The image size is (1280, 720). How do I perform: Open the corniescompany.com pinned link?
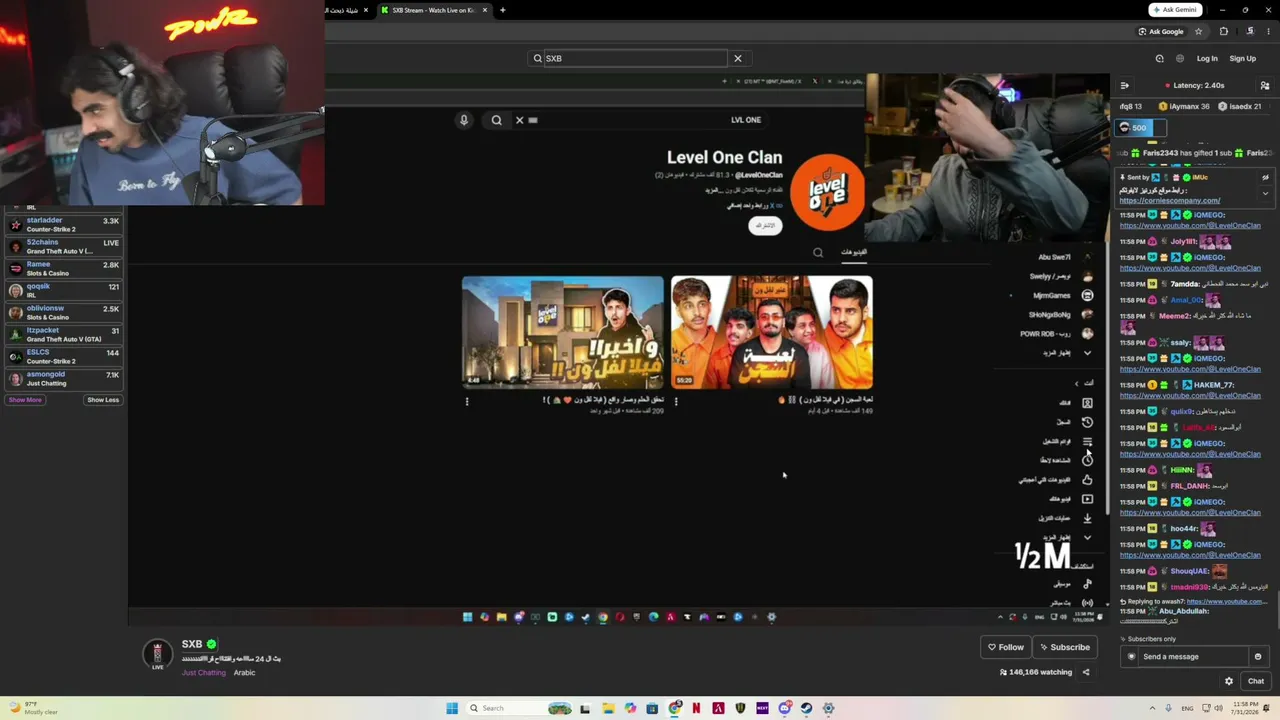coord(1170,200)
